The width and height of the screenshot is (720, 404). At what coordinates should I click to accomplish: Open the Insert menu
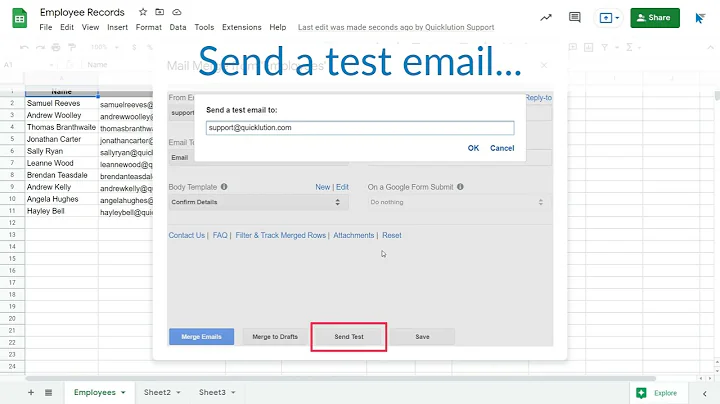118,27
